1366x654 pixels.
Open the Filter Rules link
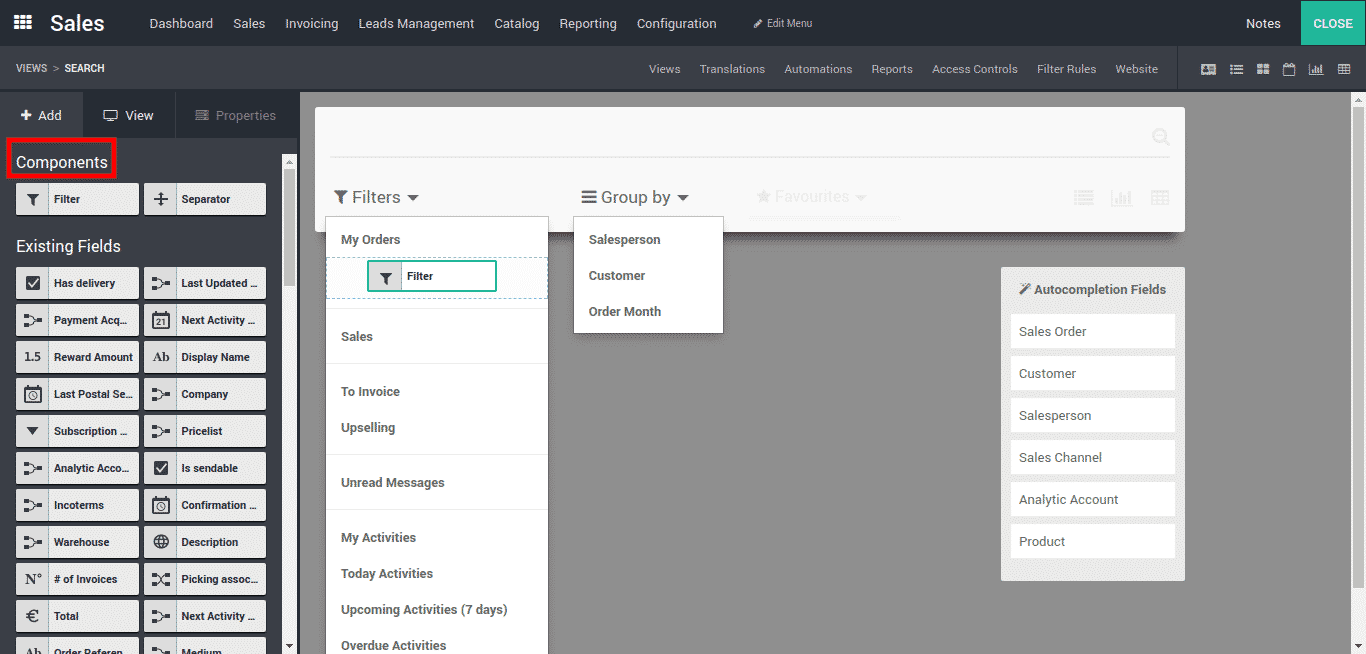click(1066, 69)
